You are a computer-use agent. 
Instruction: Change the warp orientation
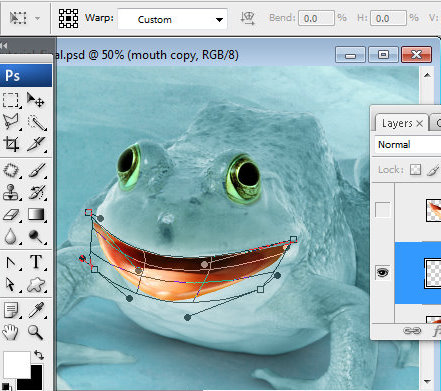tap(248, 18)
